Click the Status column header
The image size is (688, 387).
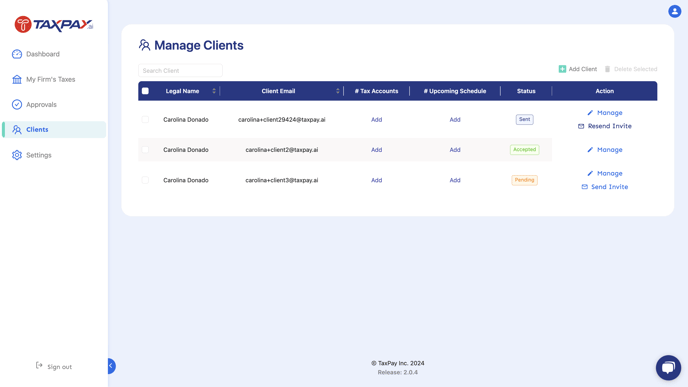526,91
